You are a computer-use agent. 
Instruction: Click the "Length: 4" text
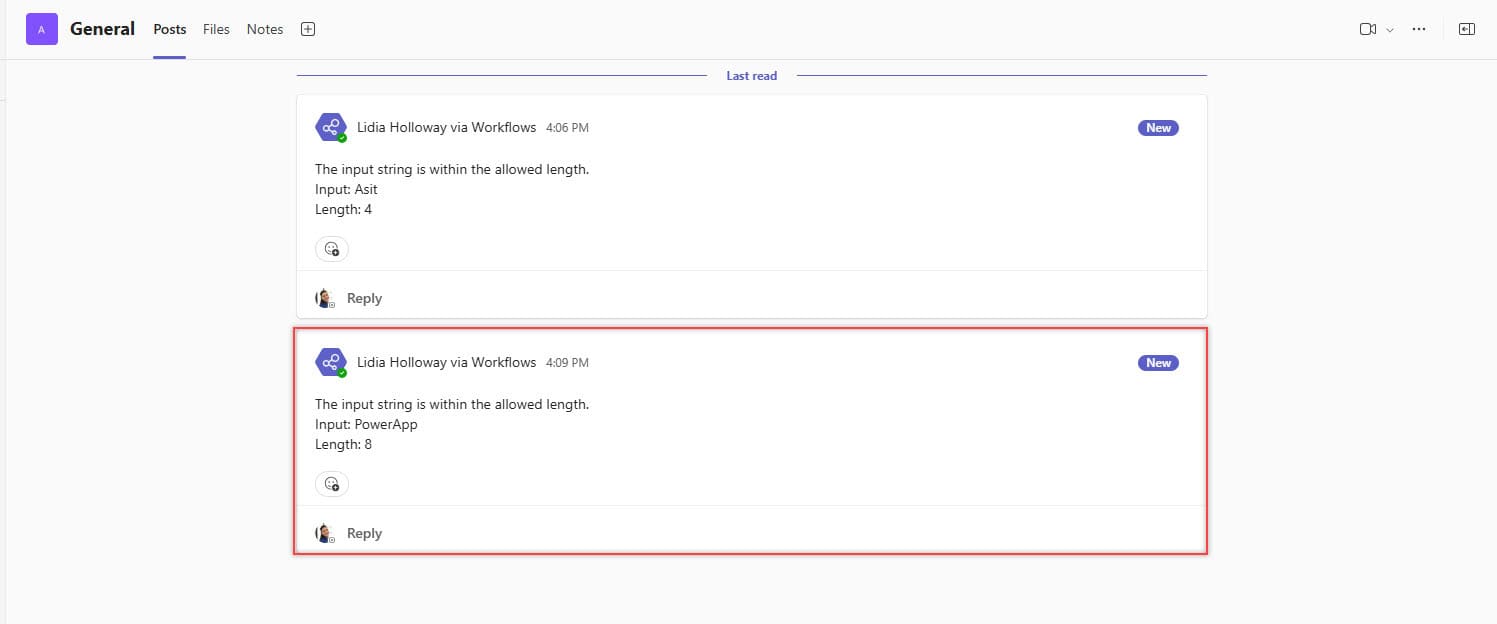pos(343,209)
